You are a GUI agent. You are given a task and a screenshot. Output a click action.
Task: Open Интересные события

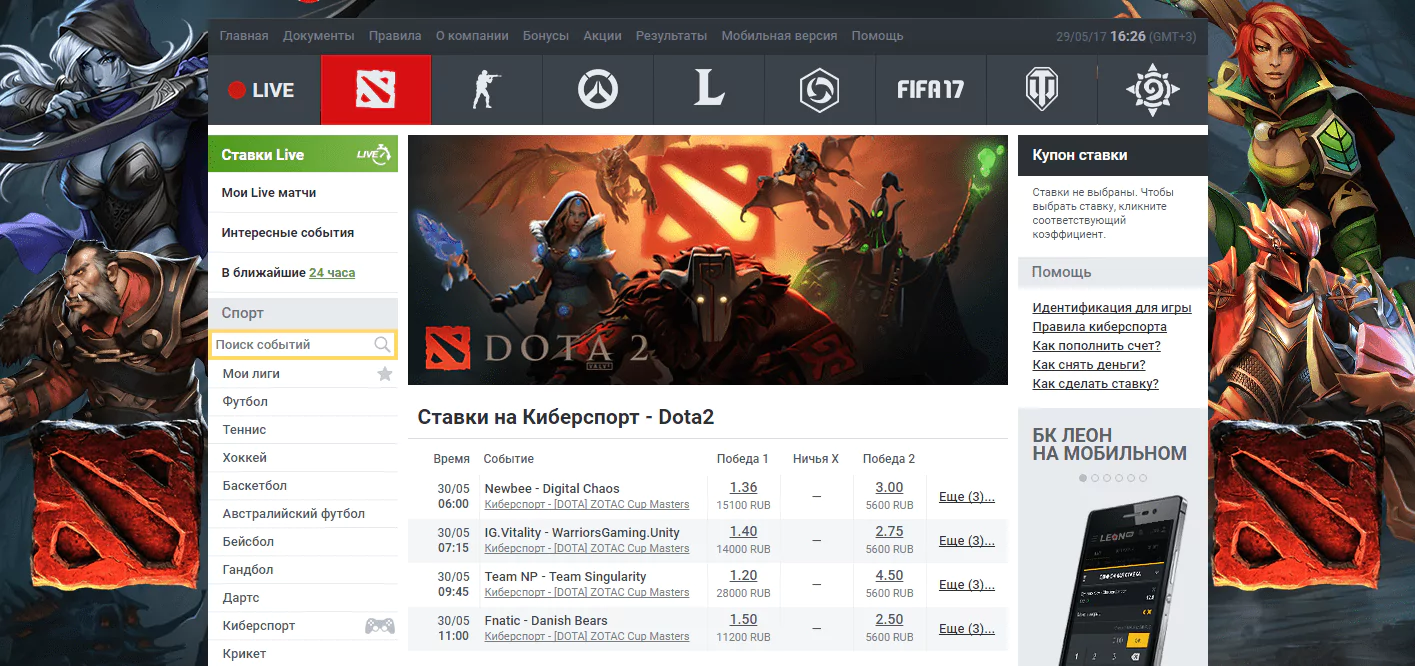[x=288, y=232]
